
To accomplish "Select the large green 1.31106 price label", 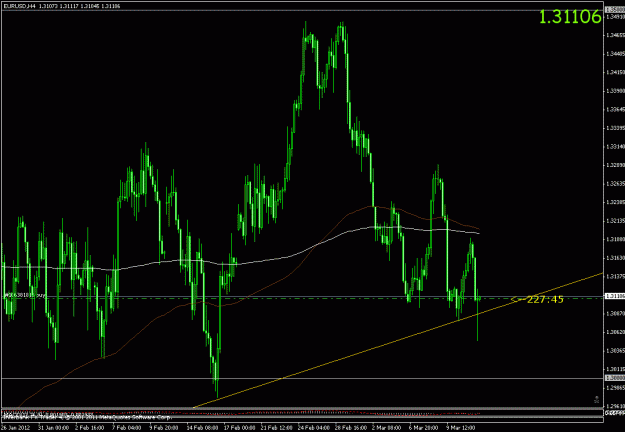I will 570,17.
